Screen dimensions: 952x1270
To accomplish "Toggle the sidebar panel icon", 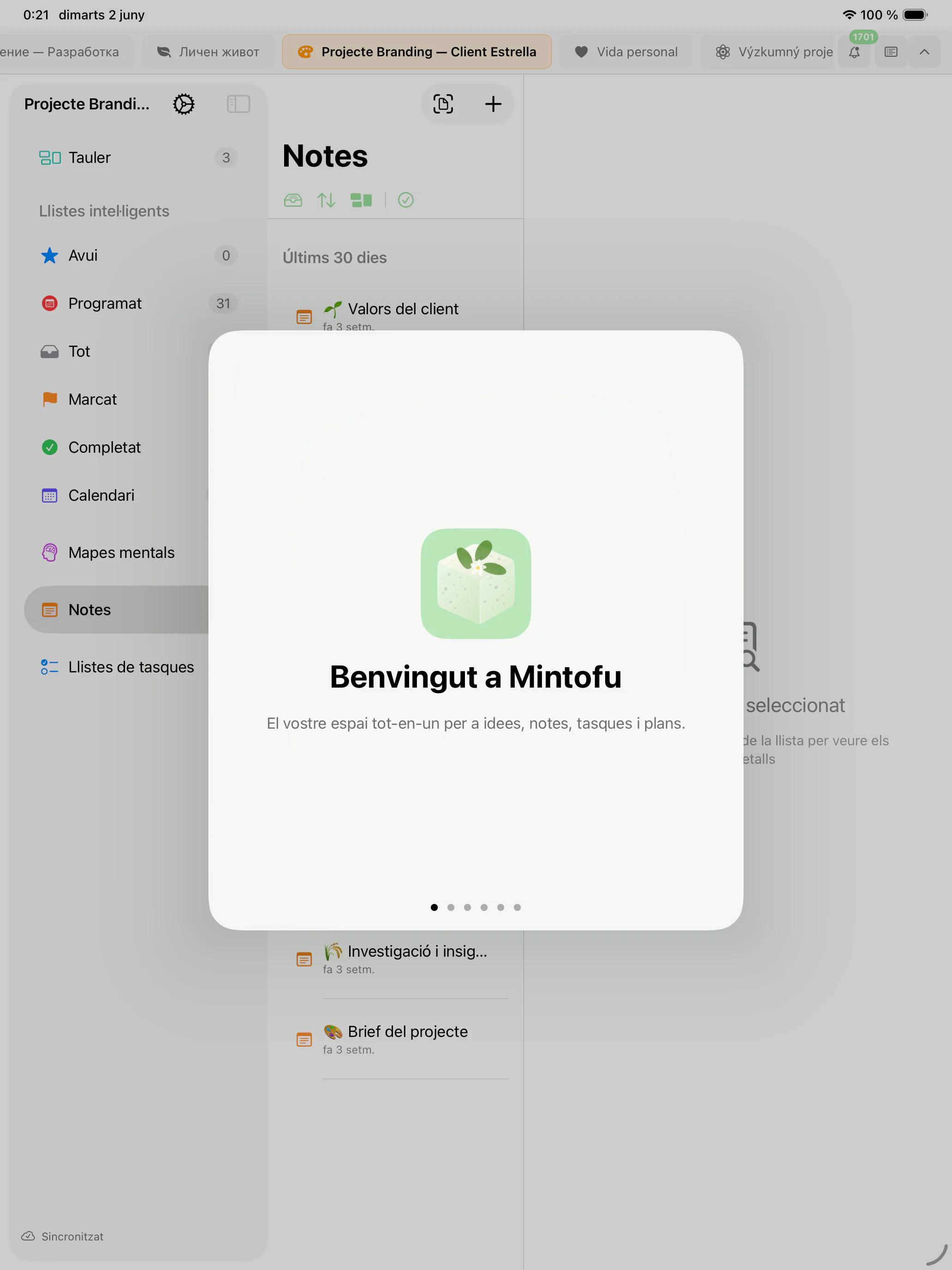I will pyautogui.click(x=238, y=104).
